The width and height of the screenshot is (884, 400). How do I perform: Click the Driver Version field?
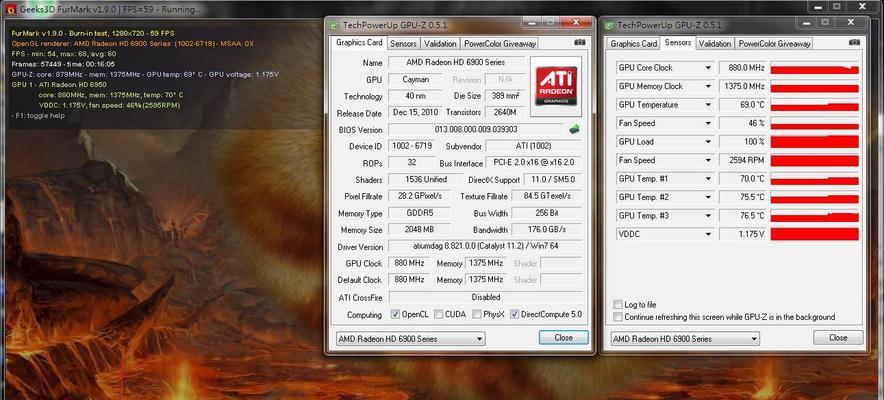click(485, 246)
